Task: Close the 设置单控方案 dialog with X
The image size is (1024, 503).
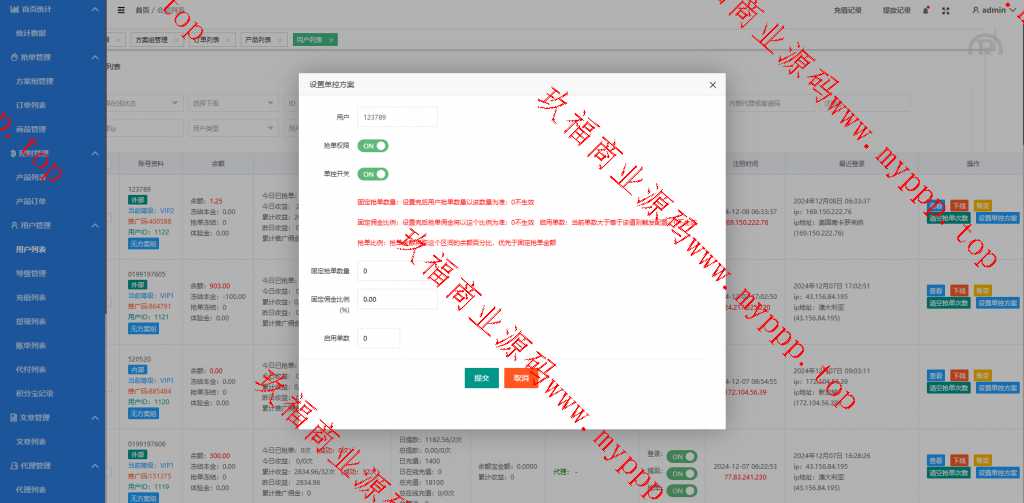Action: (x=712, y=85)
